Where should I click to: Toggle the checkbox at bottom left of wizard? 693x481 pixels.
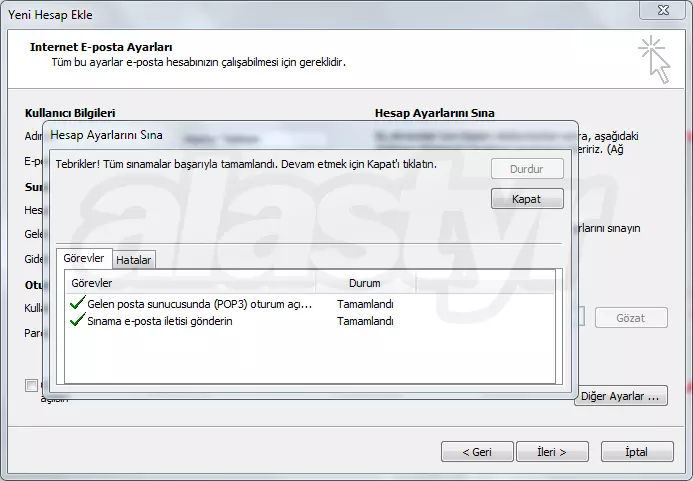coord(31,386)
